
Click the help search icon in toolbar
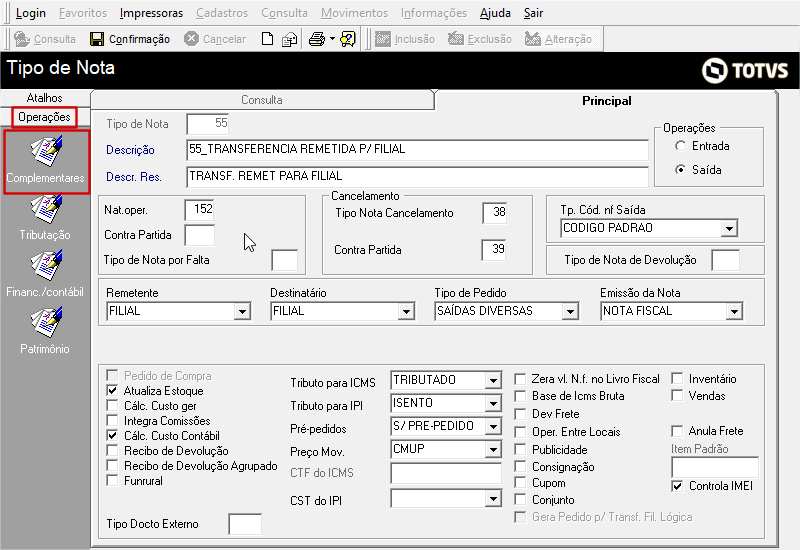(x=348, y=39)
